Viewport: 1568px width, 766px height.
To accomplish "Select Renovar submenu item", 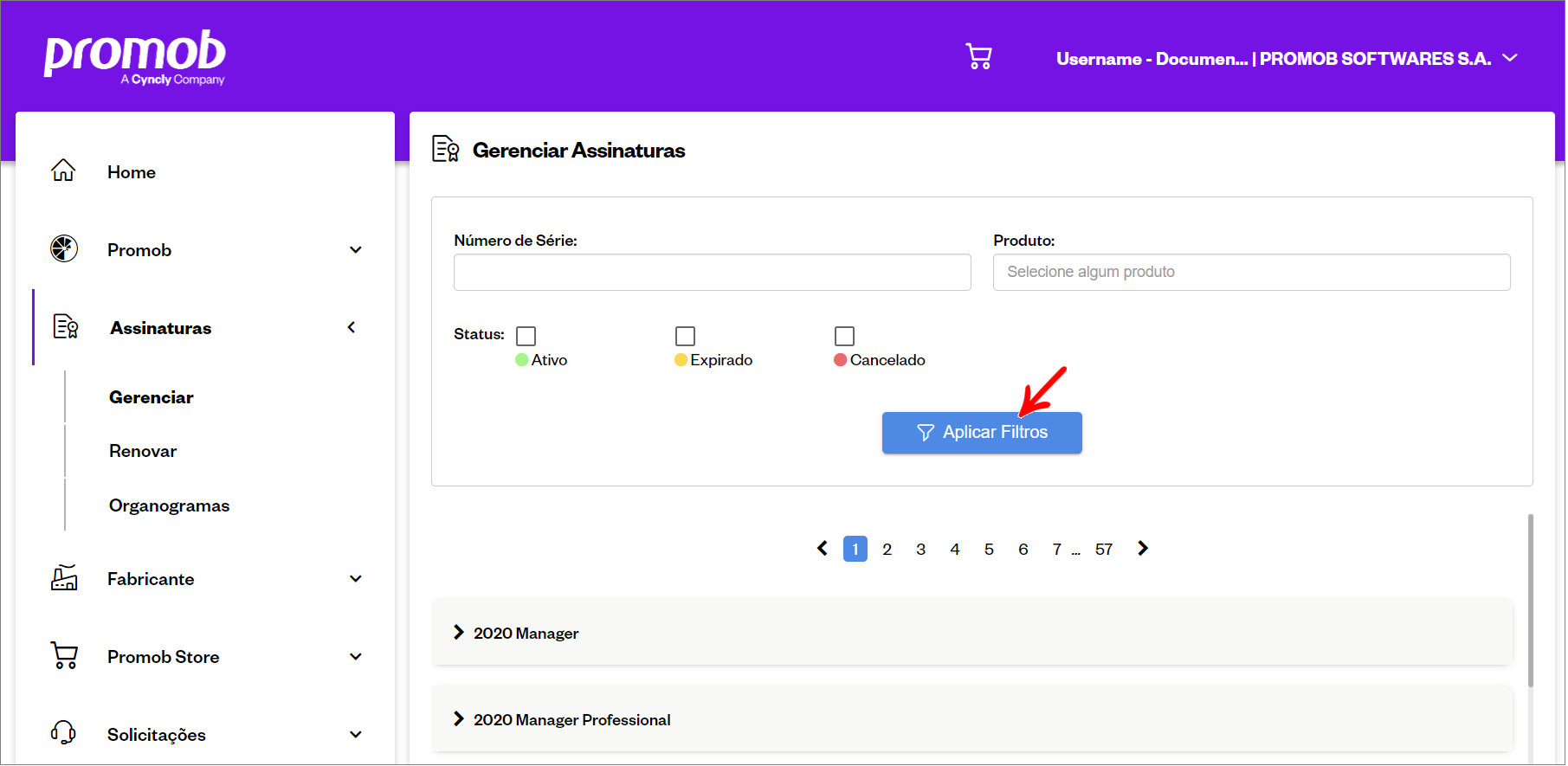I will click(143, 451).
